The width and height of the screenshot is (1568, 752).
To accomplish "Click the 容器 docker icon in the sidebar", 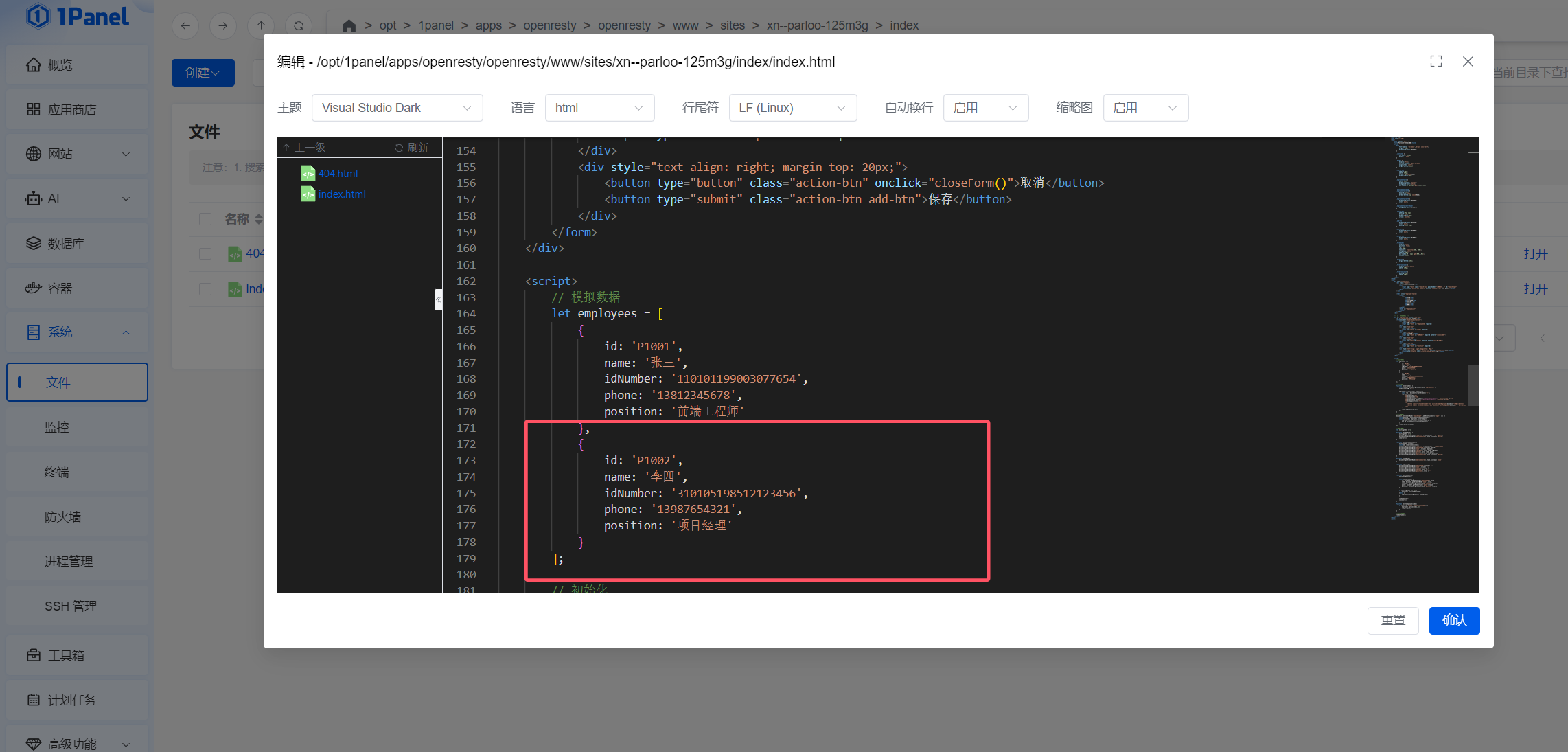I will pyautogui.click(x=33, y=288).
